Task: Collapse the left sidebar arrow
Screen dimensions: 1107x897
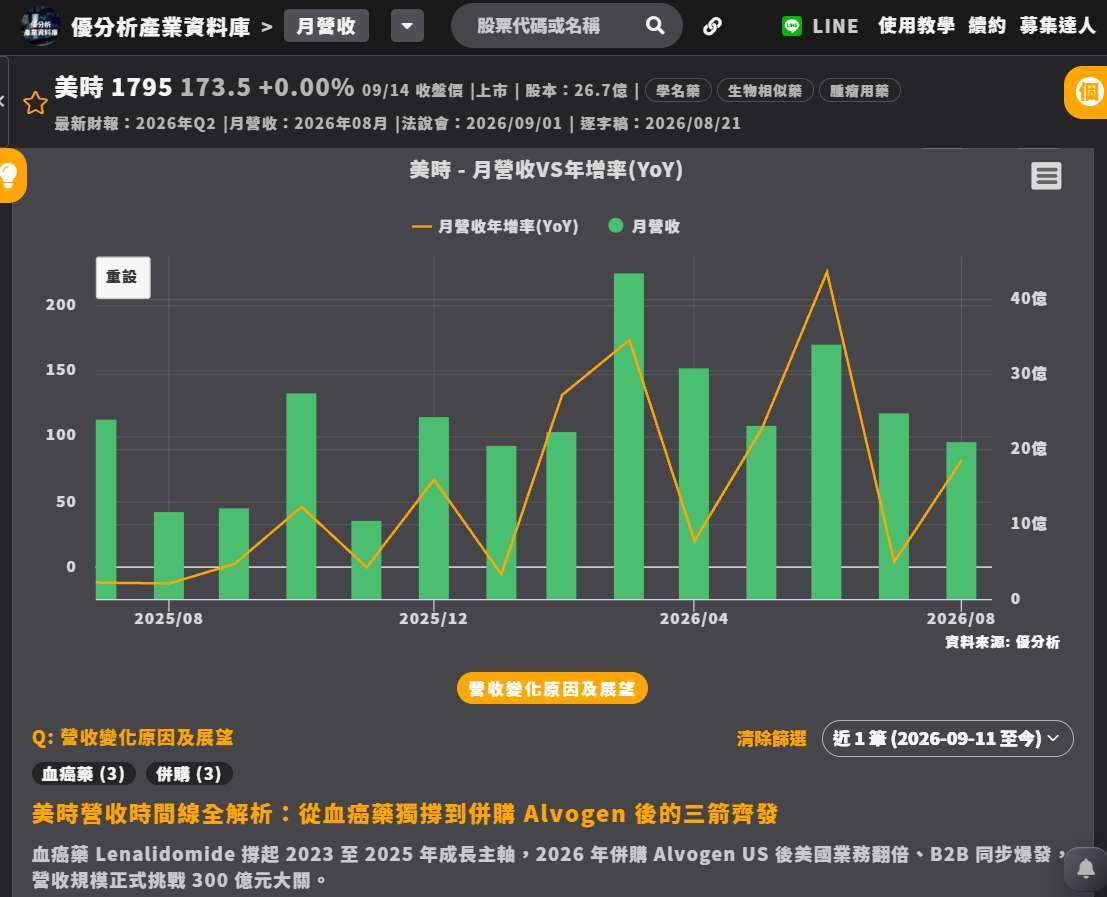Action: 3,101
